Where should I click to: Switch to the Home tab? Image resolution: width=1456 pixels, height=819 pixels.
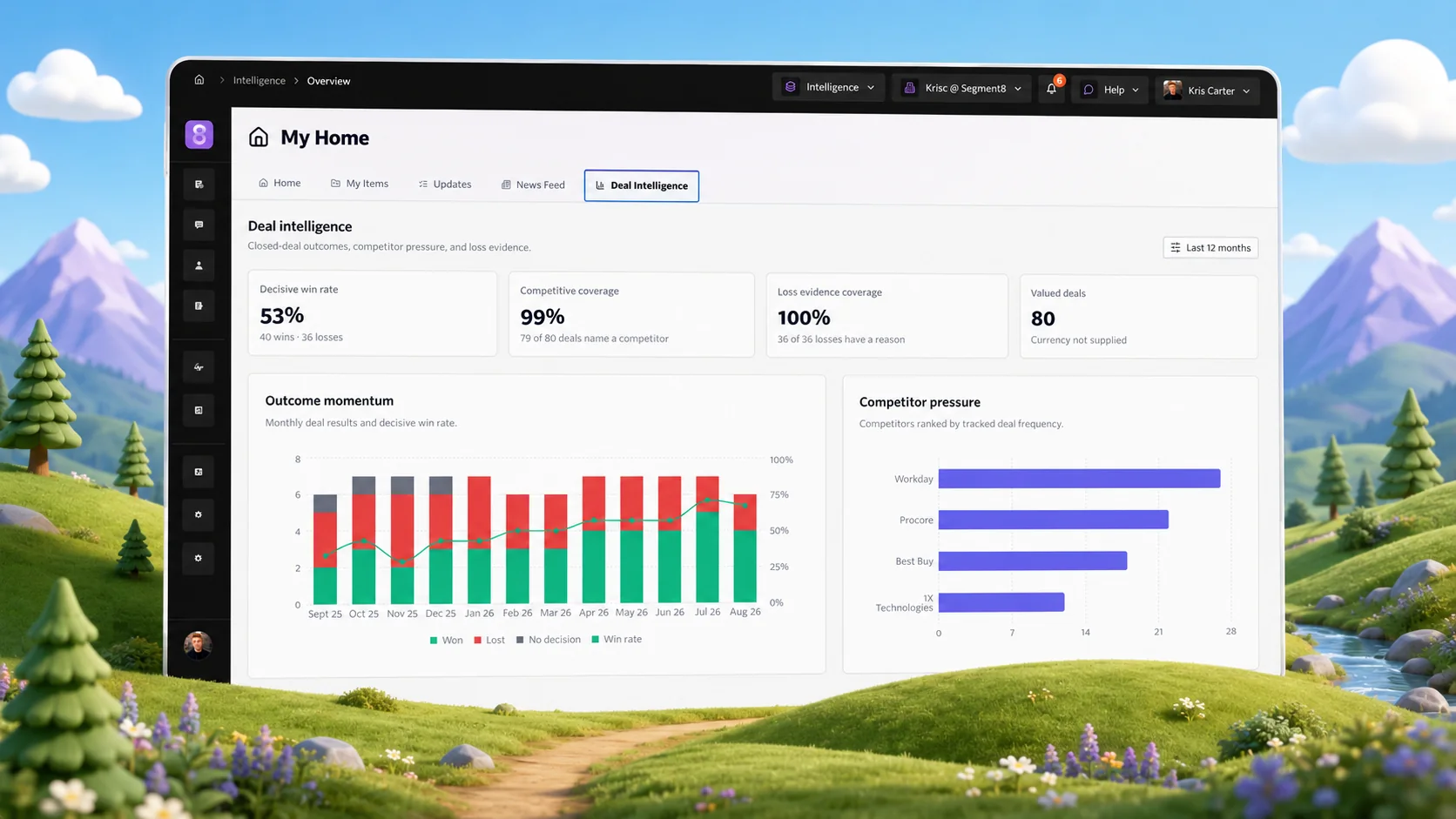point(280,183)
